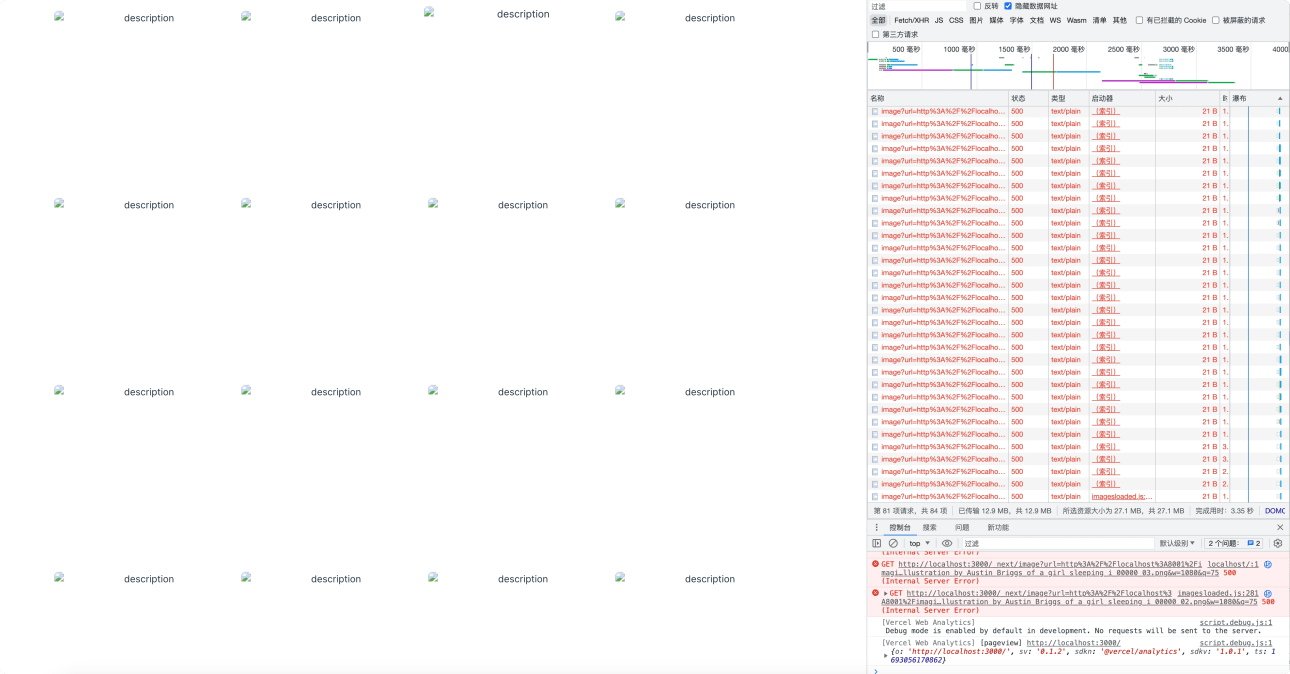Click the clear console icon
1290x674 pixels.
click(893, 543)
